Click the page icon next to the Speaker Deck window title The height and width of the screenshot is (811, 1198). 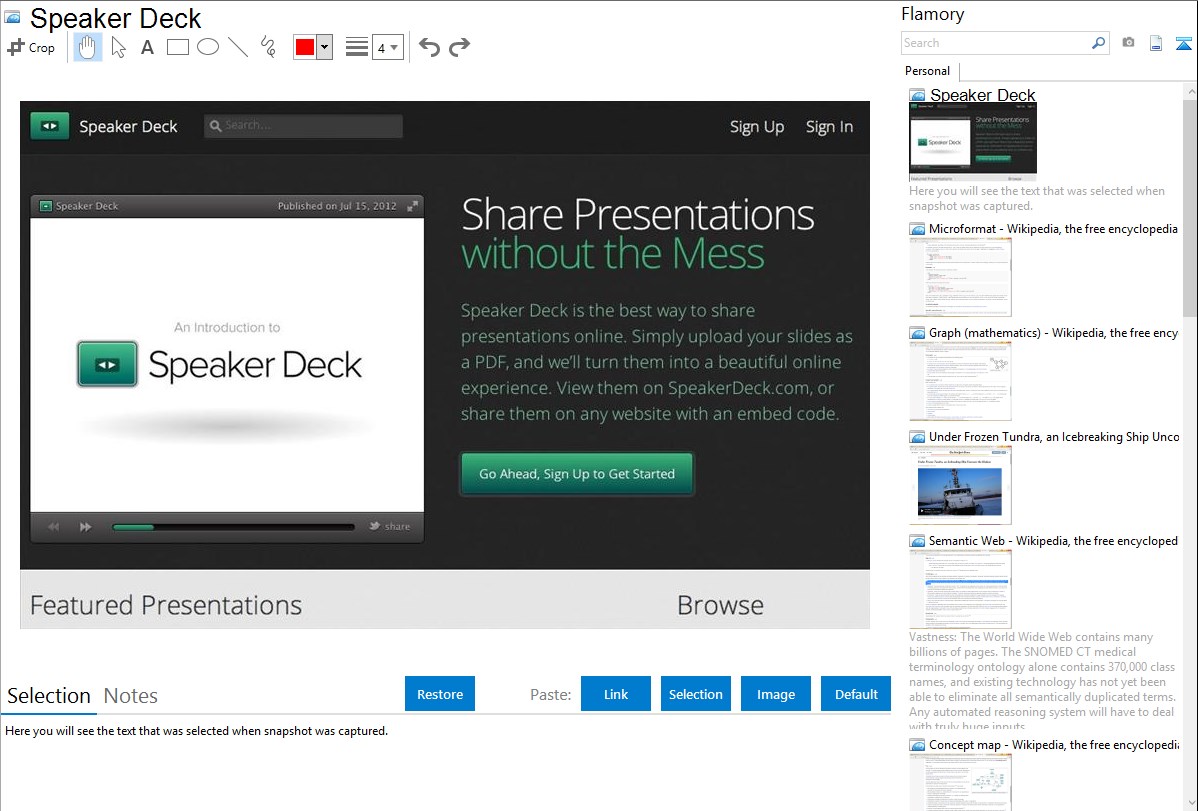click(x=12, y=17)
